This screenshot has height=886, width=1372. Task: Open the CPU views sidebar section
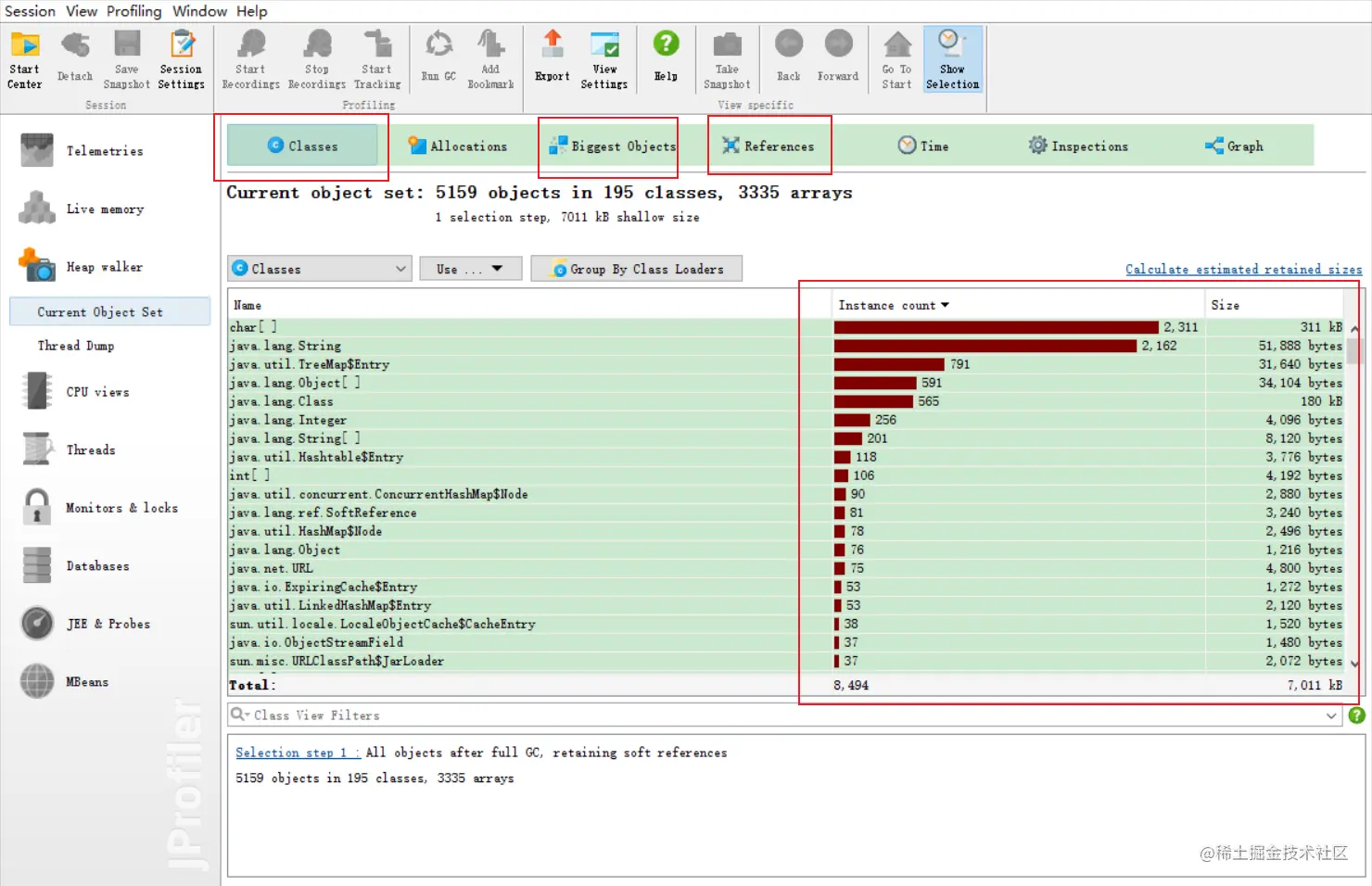pos(105,392)
